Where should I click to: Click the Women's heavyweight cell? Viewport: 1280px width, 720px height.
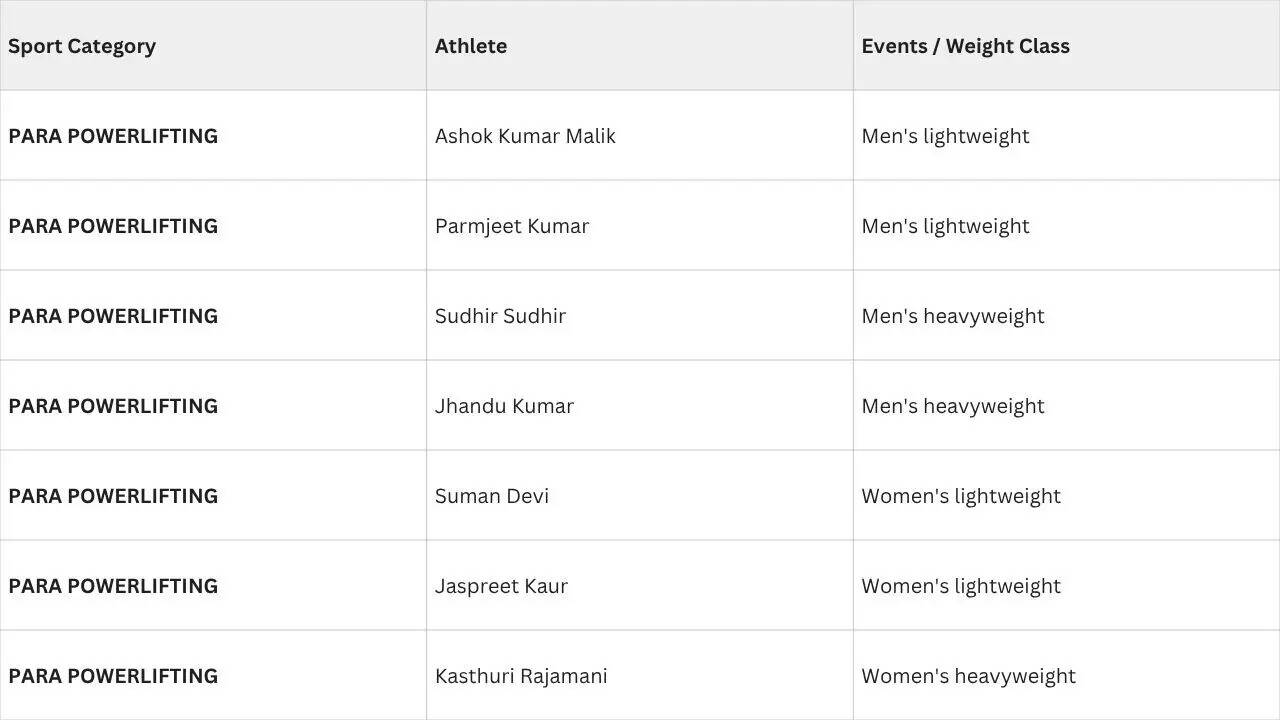click(x=1066, y=675)
